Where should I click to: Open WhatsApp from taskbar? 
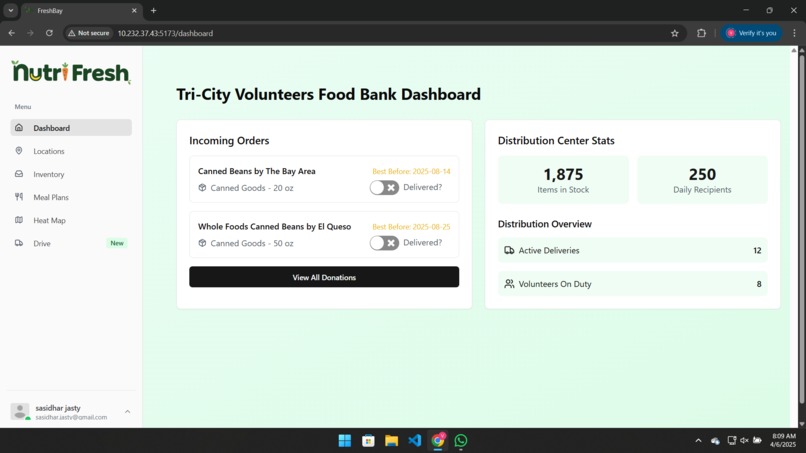pyautogui.click(x=461, y=441)
